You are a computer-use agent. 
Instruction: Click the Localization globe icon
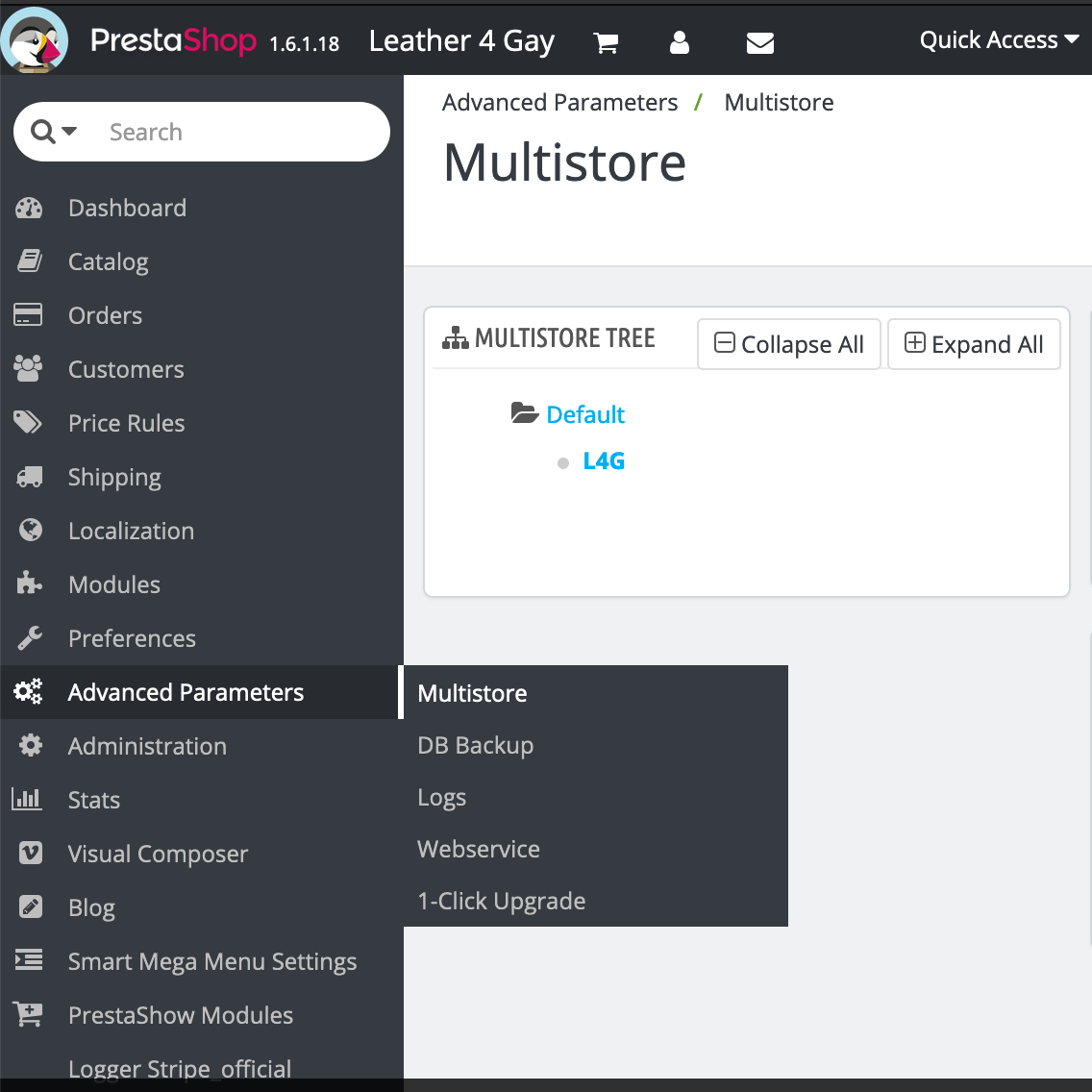[30, 530]
